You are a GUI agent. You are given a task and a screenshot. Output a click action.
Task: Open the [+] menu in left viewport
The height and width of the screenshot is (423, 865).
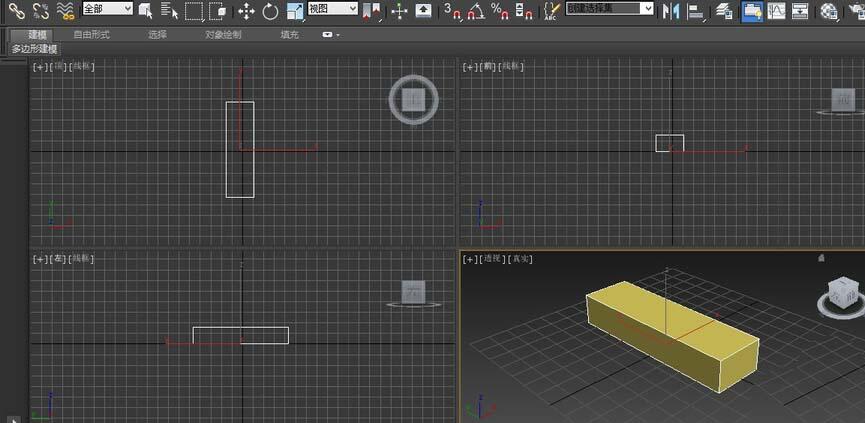[x=40, y=259]
